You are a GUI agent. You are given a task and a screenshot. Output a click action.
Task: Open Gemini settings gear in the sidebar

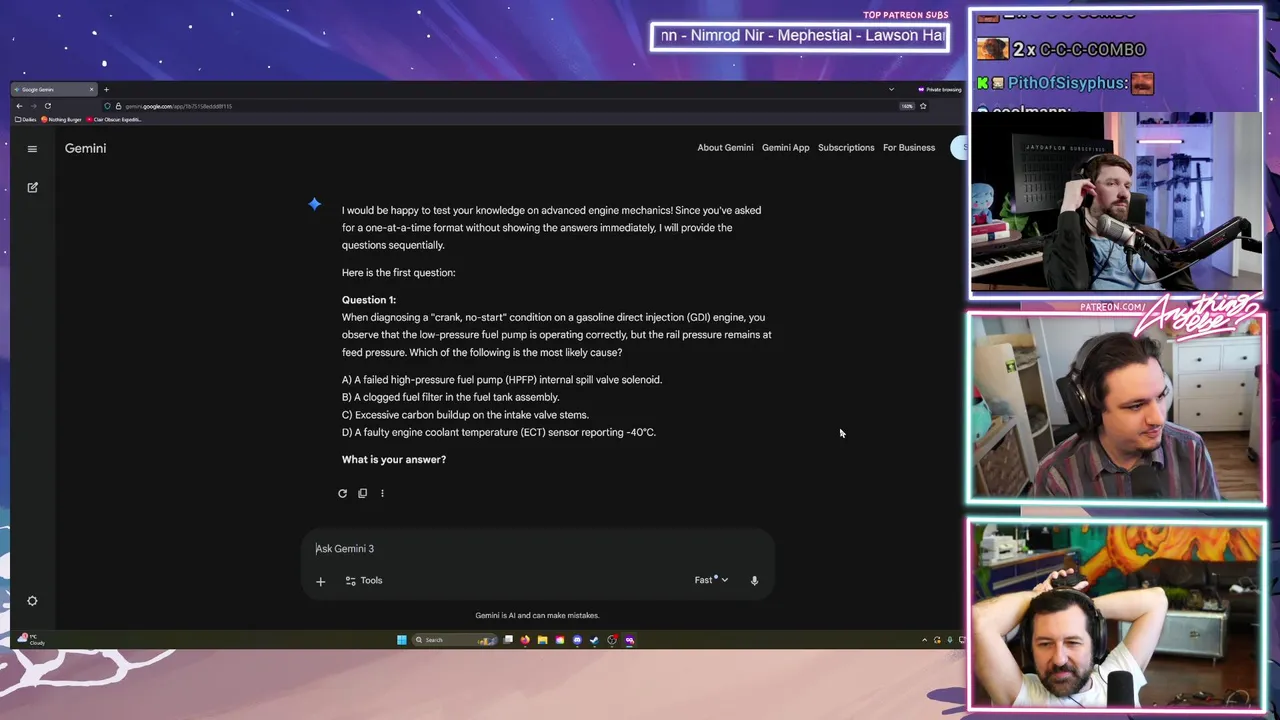pyautogui.click(x=32, y=601)
